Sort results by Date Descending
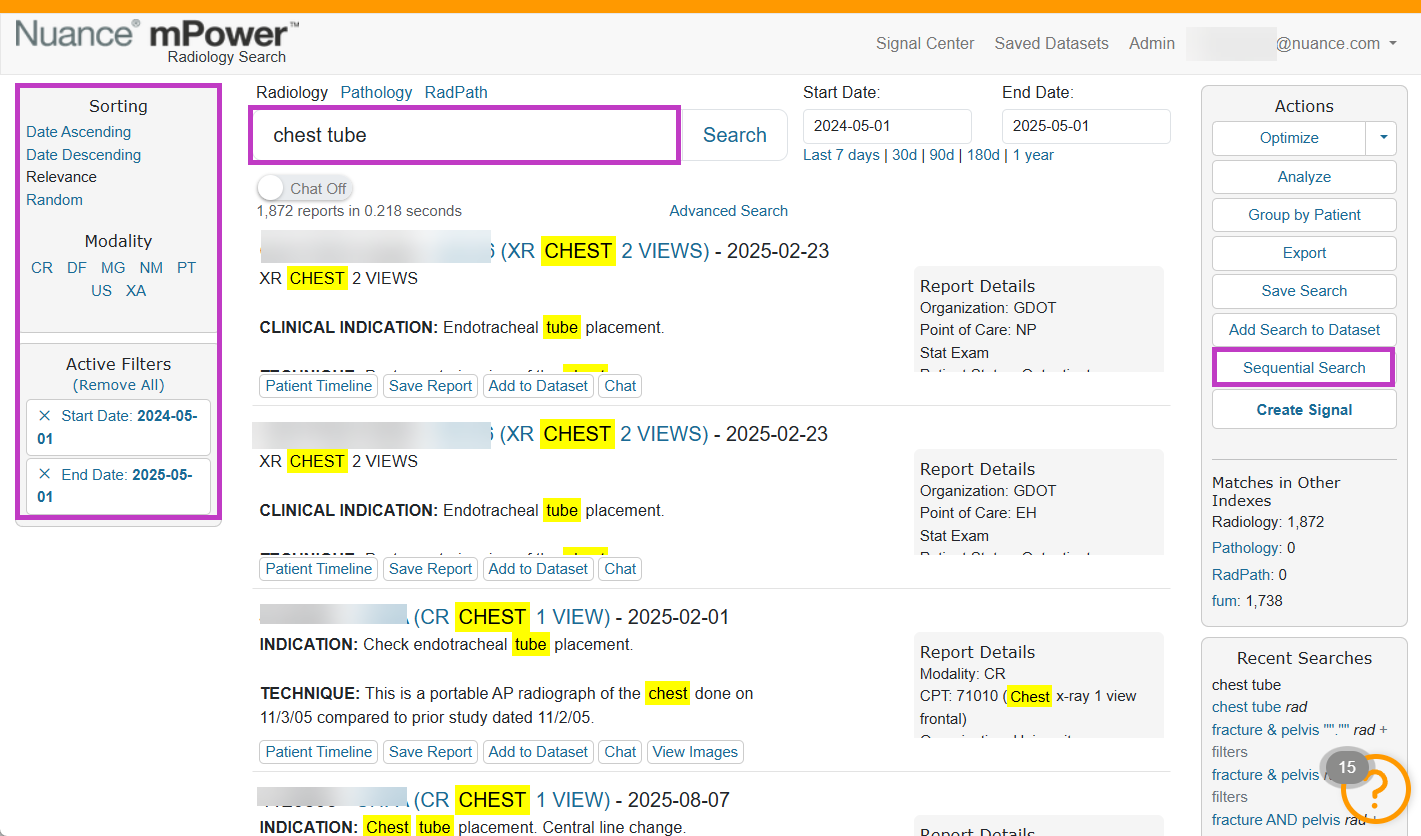This screenshot has height=836, width=1421. pyautogui.click(x=83, y=155)
